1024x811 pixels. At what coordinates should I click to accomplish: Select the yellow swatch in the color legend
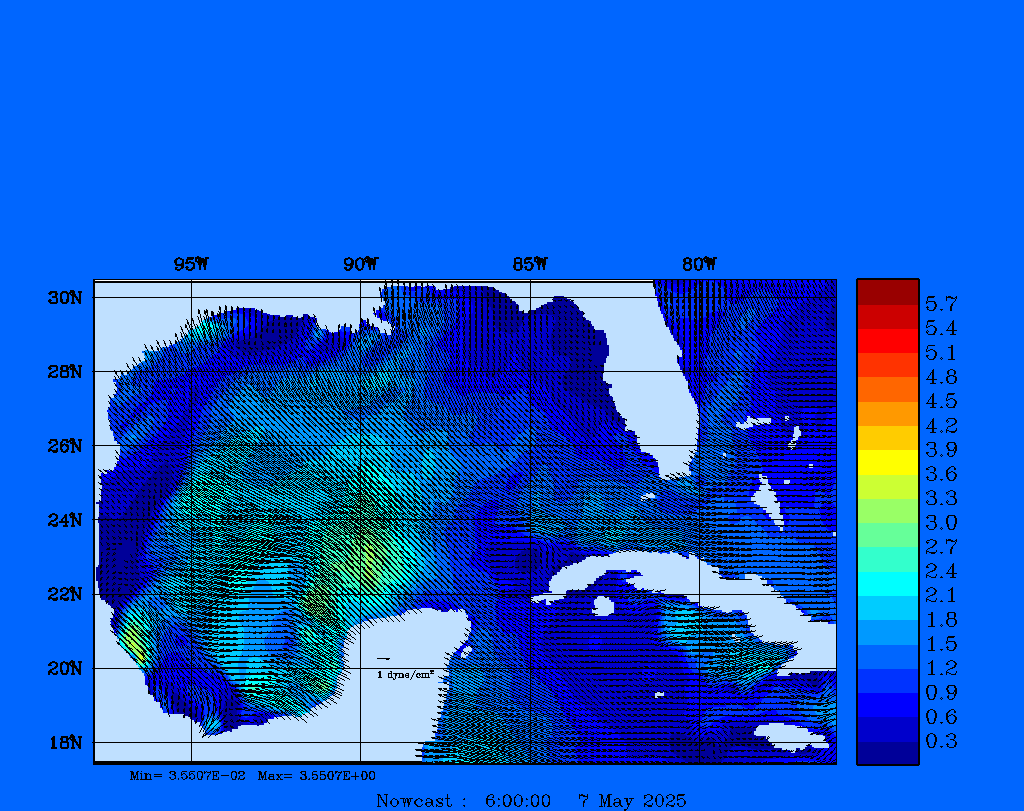click(x=887, y=462)
